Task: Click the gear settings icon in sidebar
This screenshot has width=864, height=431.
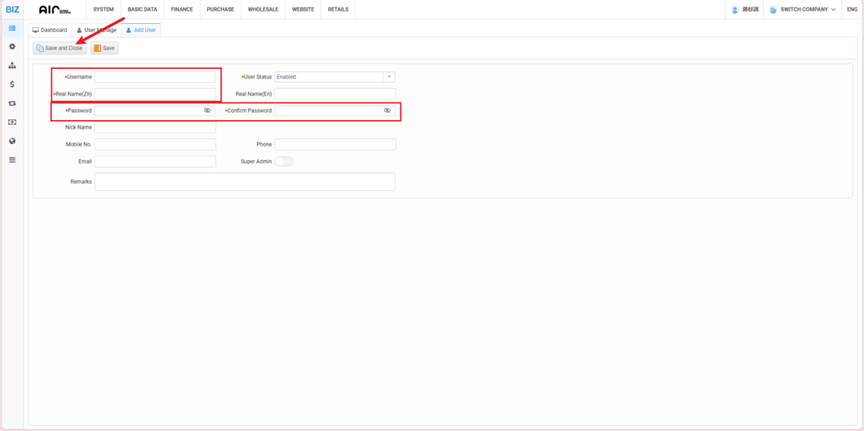Action: click(12, 47)
